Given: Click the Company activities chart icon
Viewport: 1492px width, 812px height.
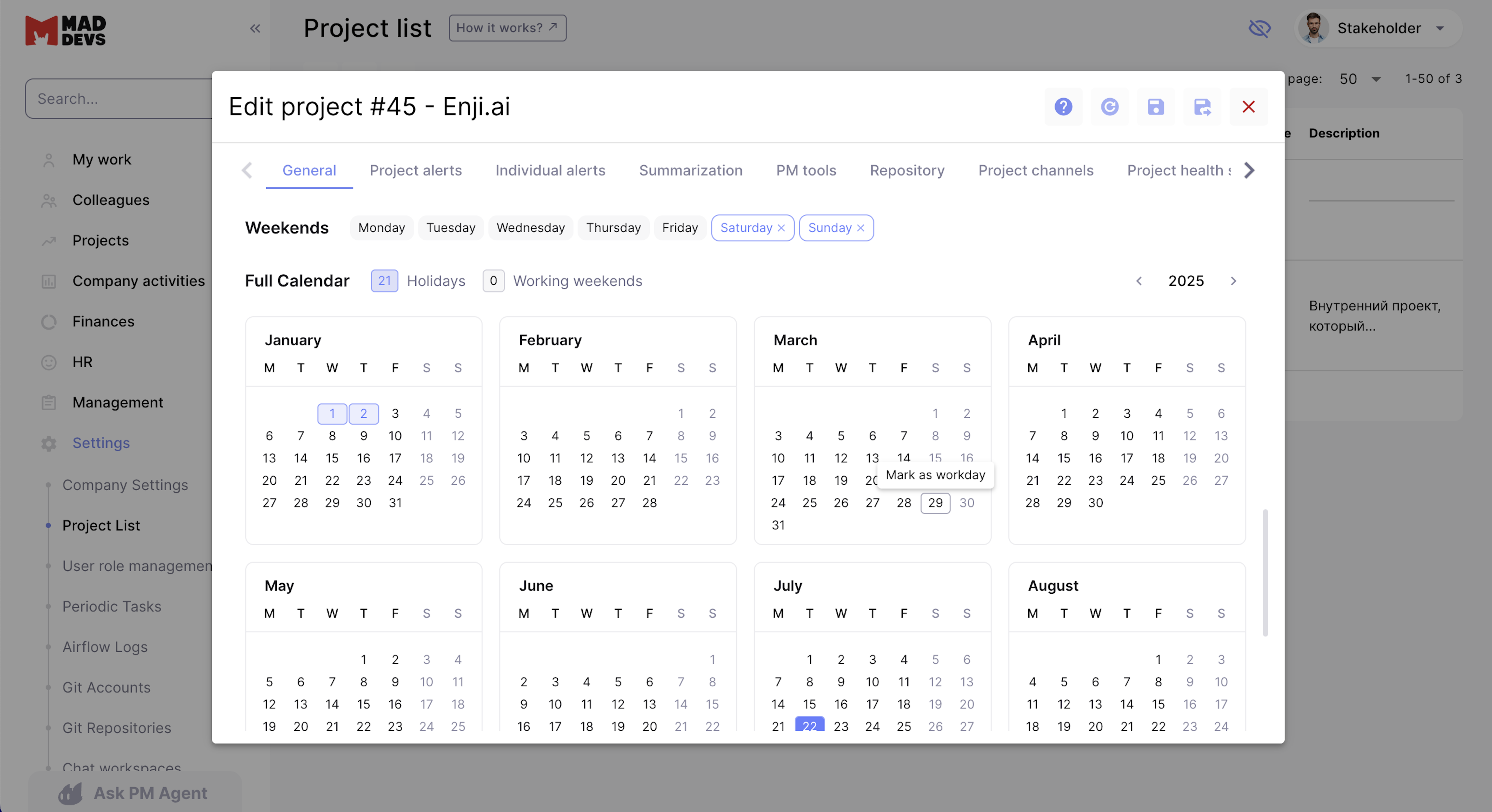Looking at the screenshot, I should pyautogui.click(x=49, y=281).
